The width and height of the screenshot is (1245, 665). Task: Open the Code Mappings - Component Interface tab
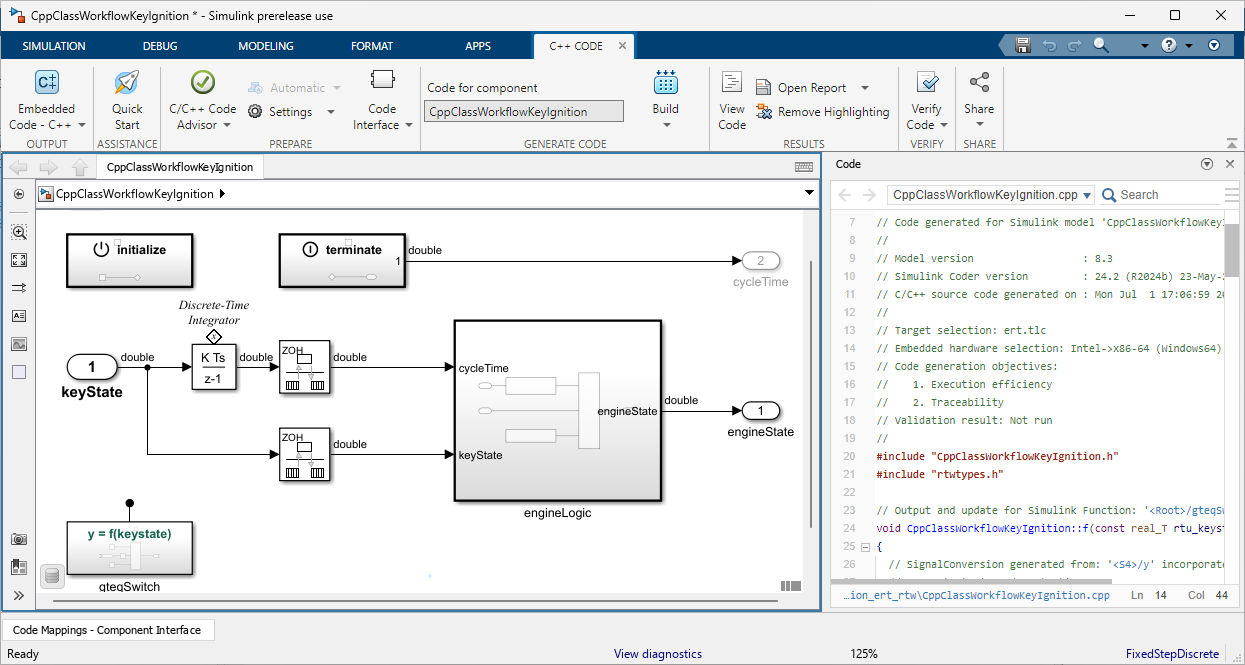click(107, 630)
